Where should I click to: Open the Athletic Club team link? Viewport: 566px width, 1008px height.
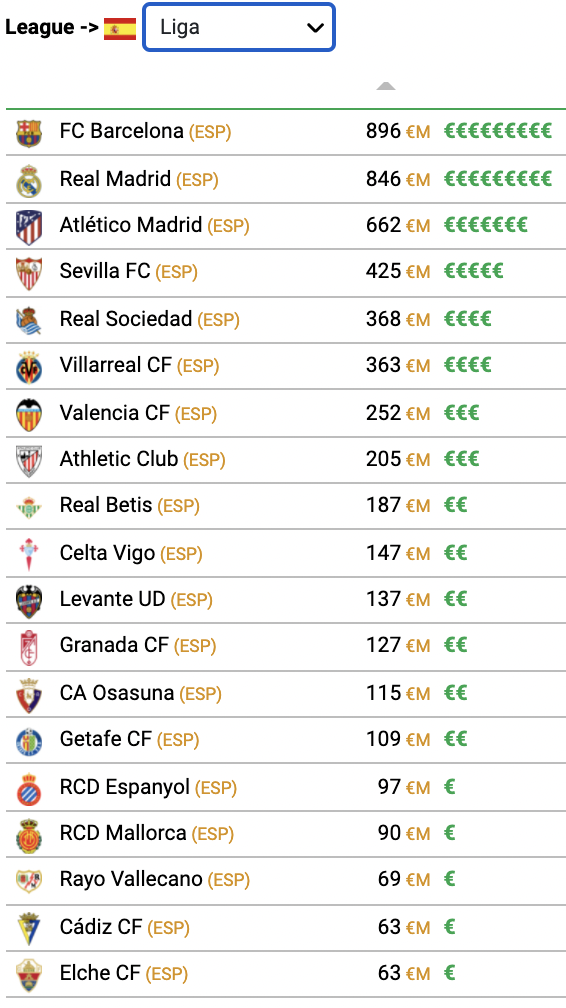[x=118, y=459]
